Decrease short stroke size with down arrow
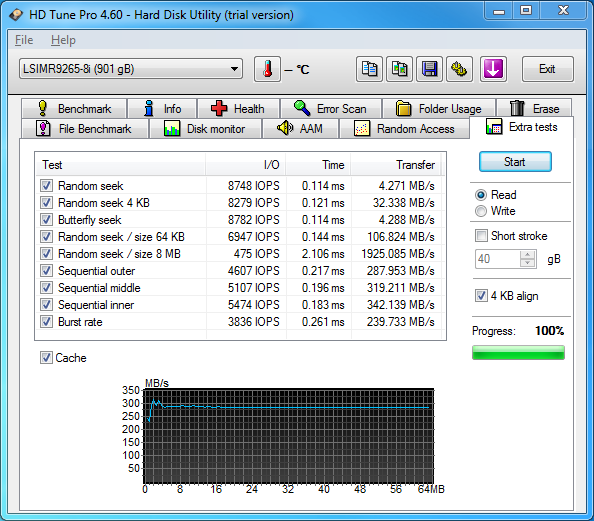 coord(527,263)
